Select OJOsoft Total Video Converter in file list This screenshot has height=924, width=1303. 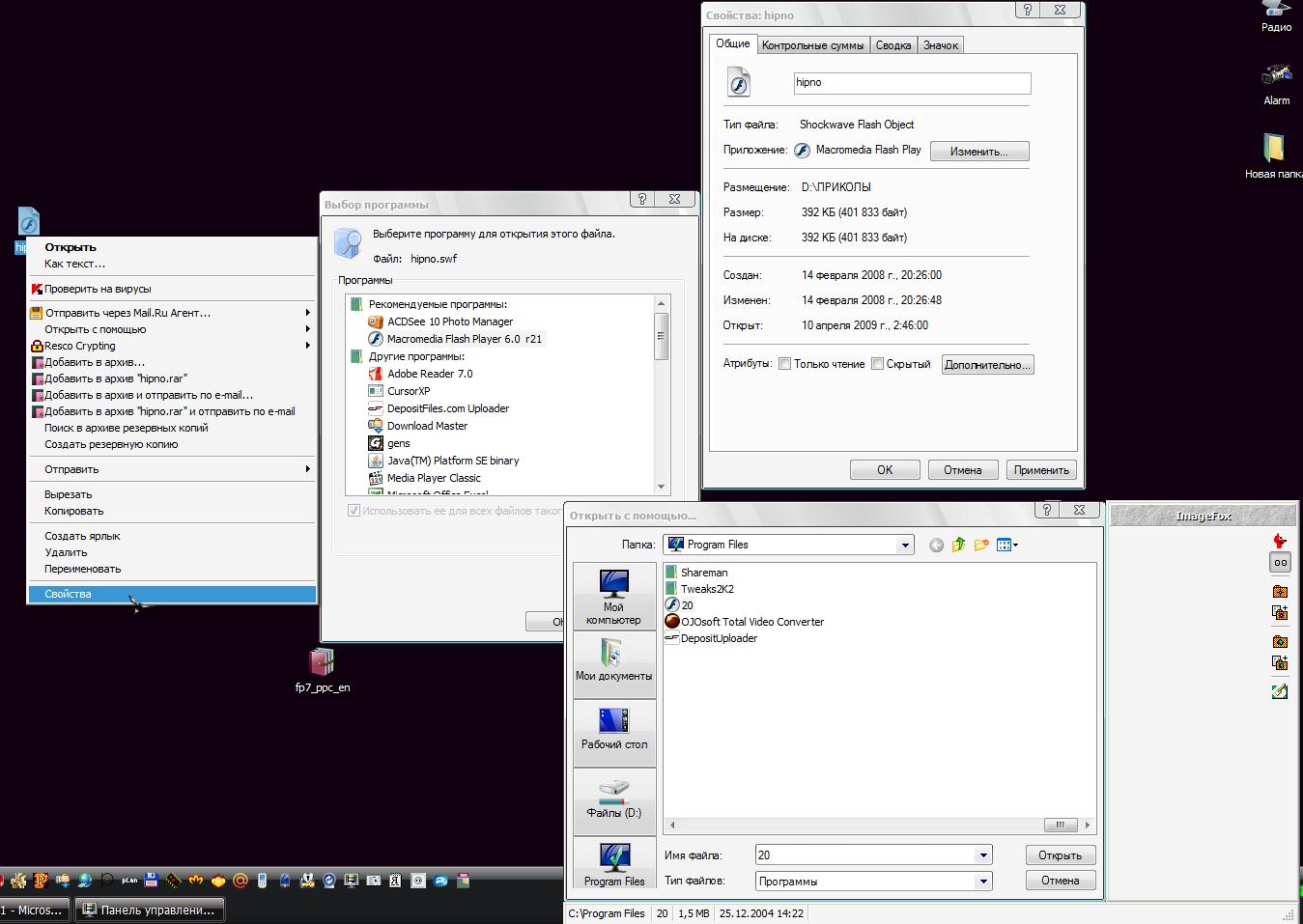[x=744, y=622]
